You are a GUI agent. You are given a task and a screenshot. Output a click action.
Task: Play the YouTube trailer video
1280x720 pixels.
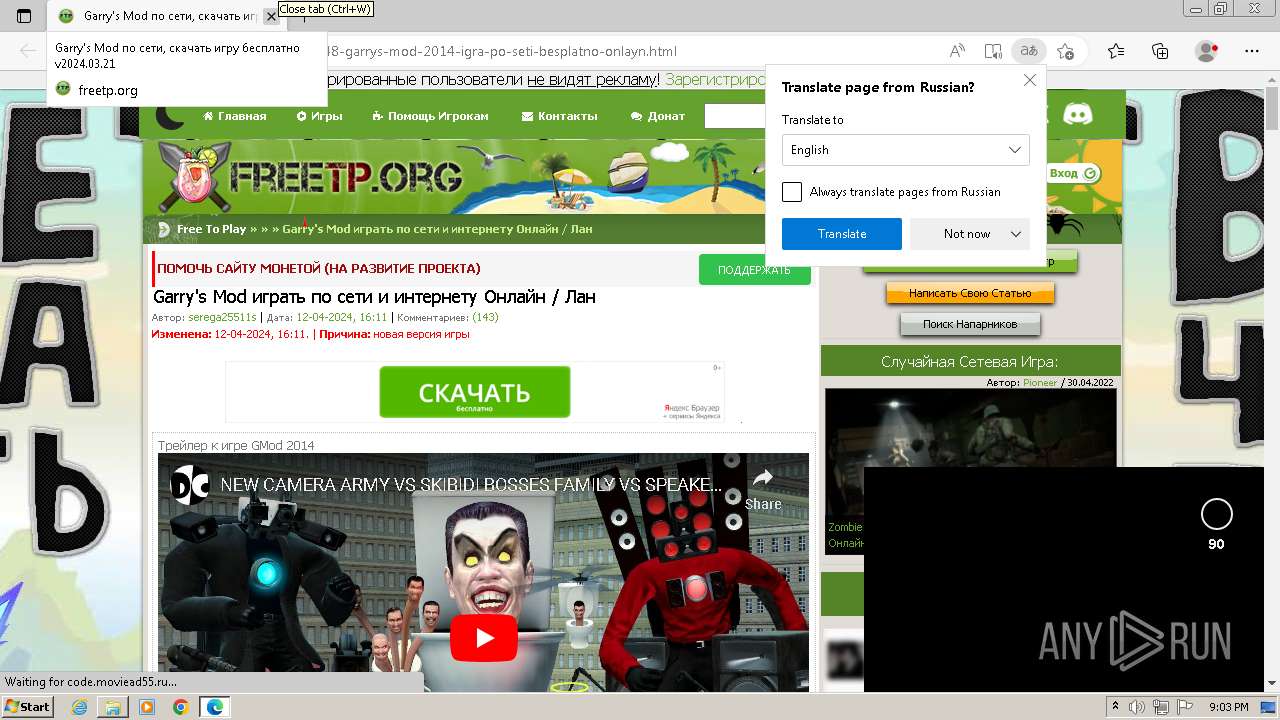point(483,638)
